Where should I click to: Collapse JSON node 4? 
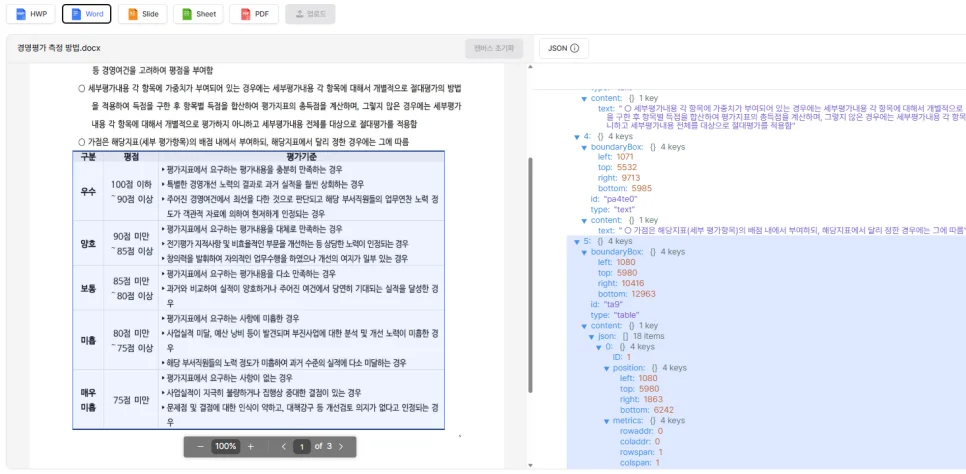tap(575, 136)
